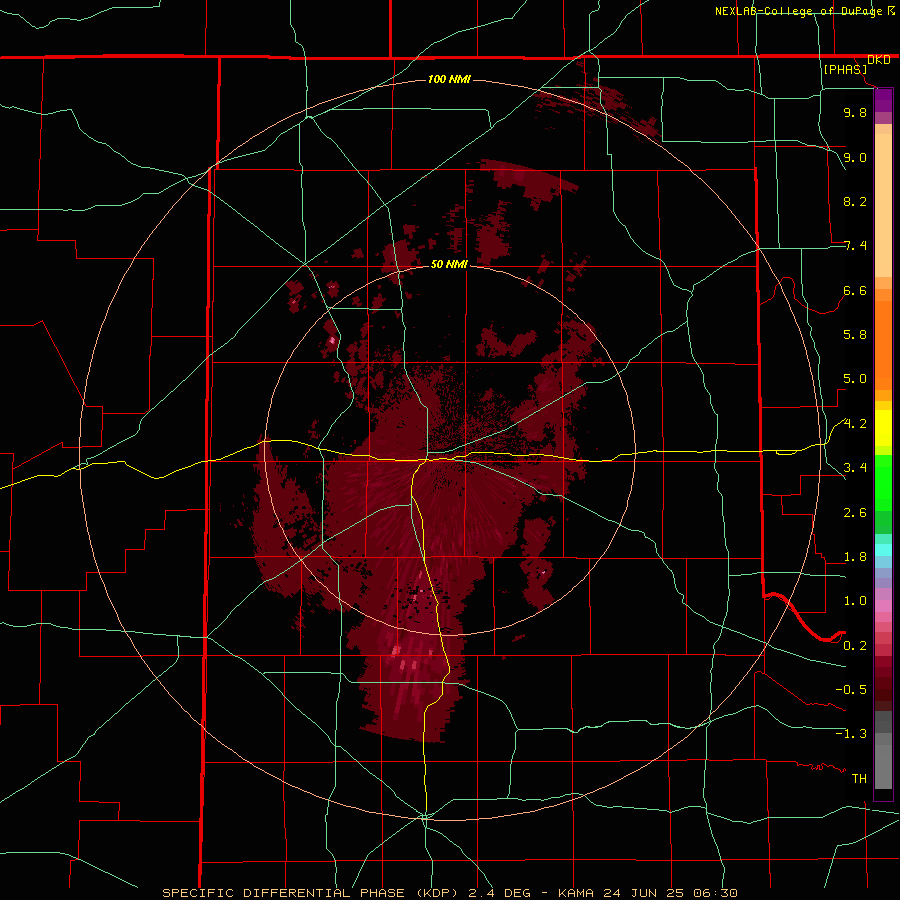Click the -0.5 color scale value
This screenshot has width=900, height=900.
tap(851, 690)
